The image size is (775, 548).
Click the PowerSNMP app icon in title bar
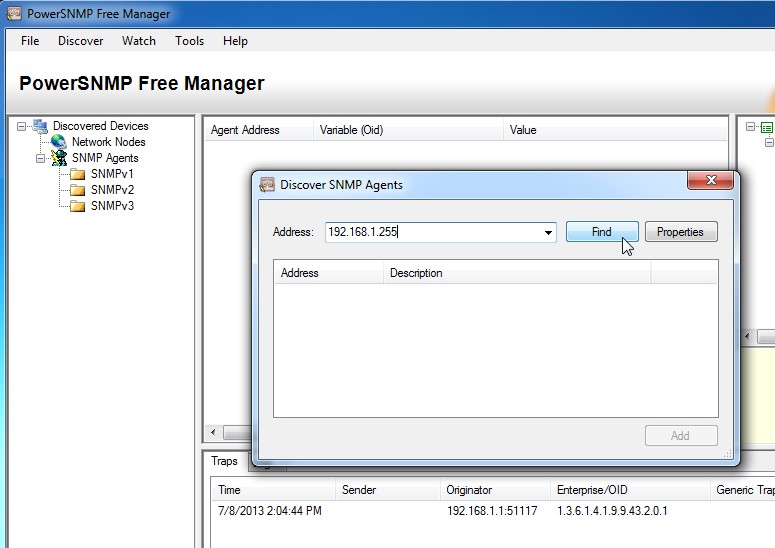coord(14,13)
